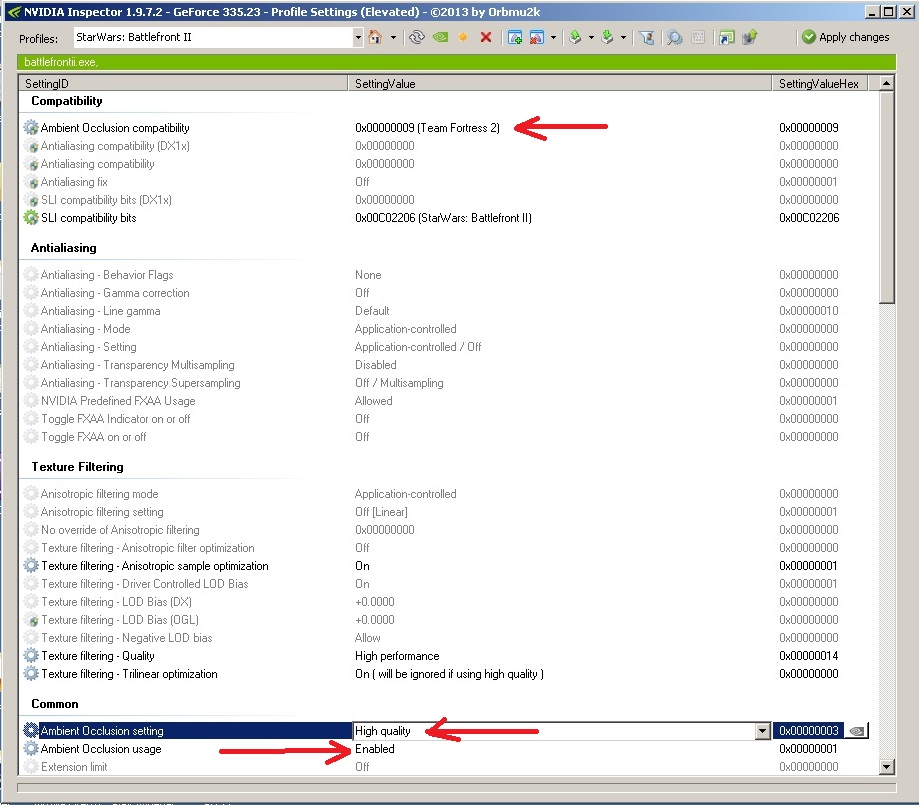The width and height of the screenshot is (919, 805).
Task: Delete profile with the red X icon
Action: (x=486, y=38)
